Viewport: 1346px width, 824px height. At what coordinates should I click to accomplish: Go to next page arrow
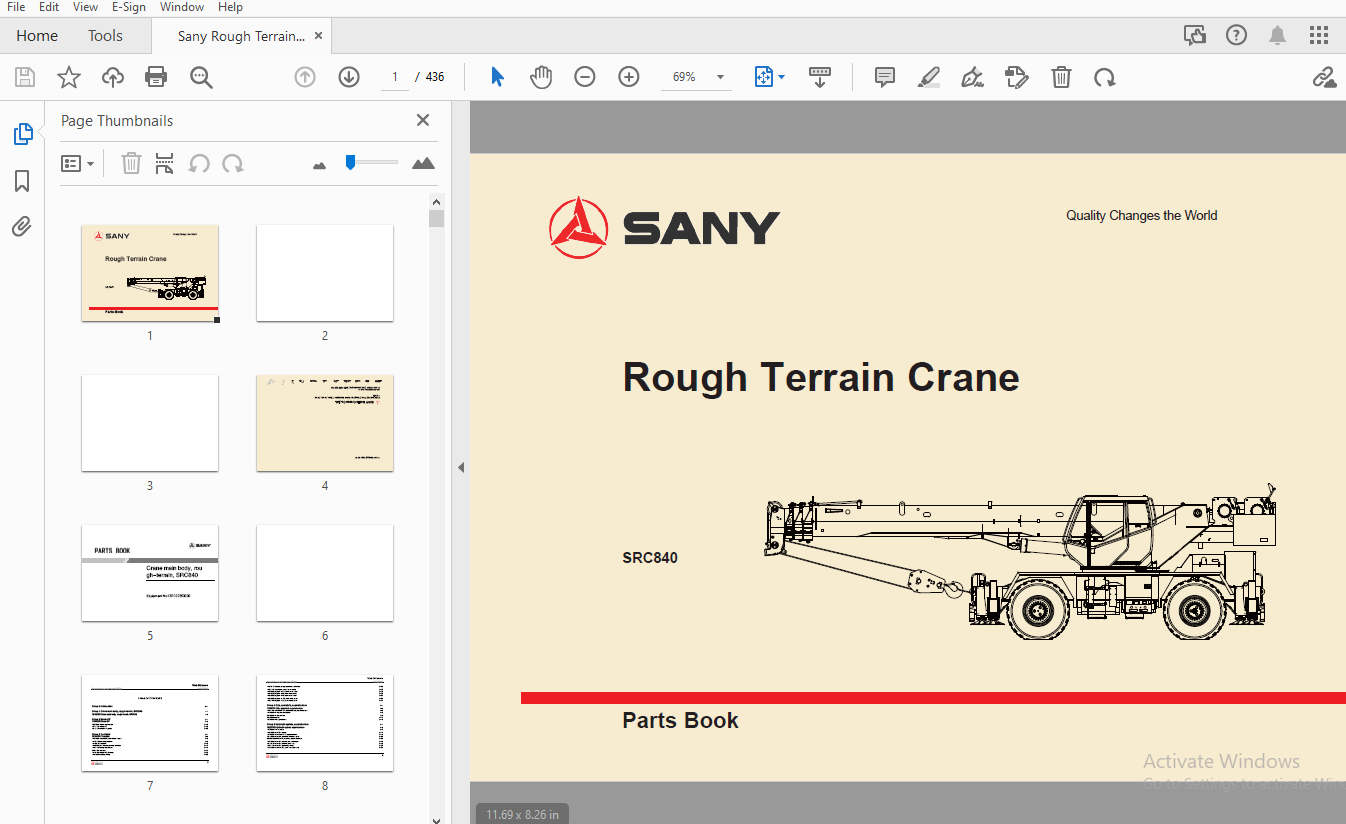pos(349,77)
